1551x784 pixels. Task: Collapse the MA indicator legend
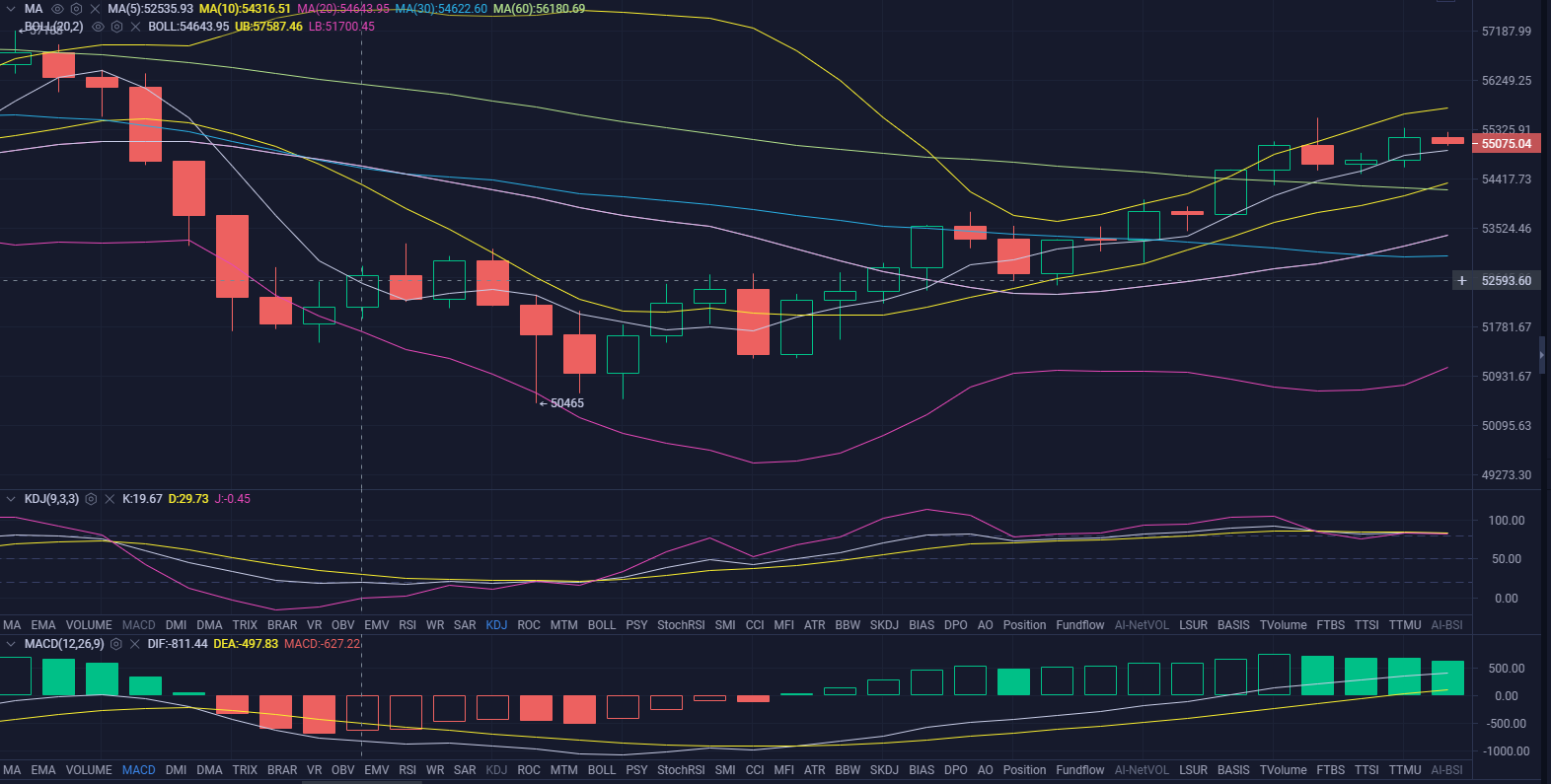point(11,9)
